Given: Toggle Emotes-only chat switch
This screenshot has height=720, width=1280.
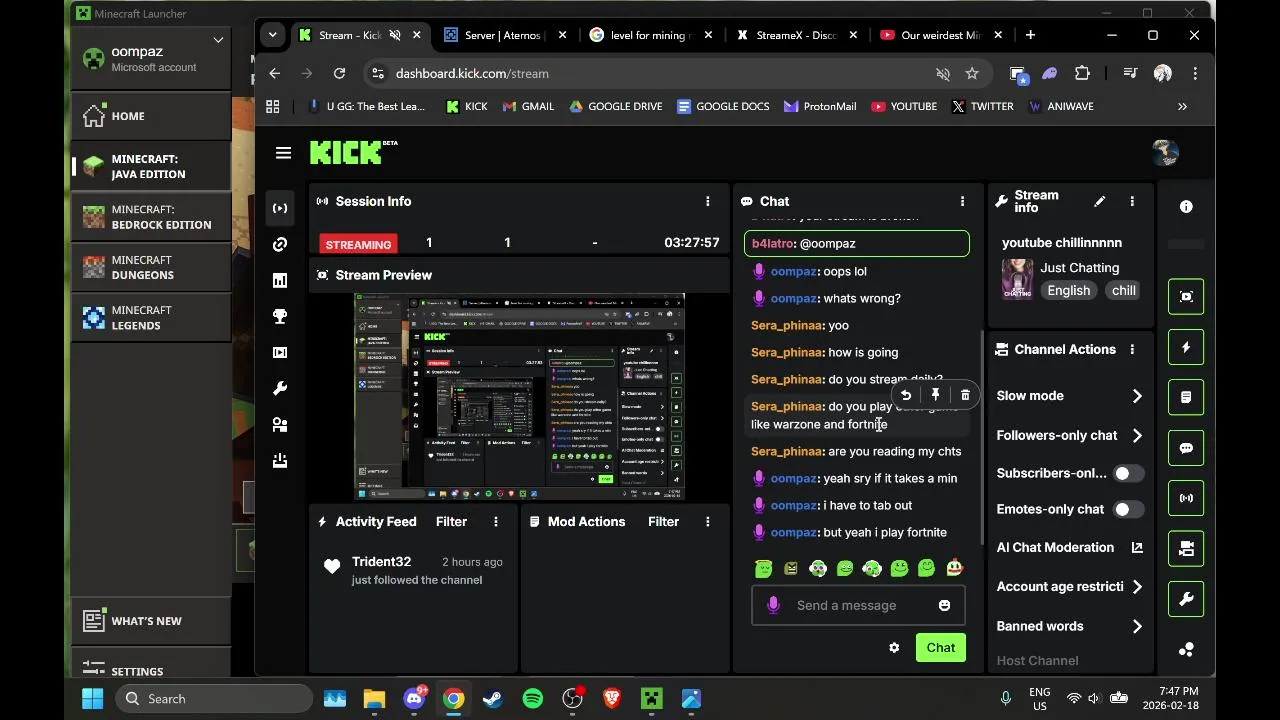Looking at the screenshot, I should pyautogui.click(x=1128, y=509).
